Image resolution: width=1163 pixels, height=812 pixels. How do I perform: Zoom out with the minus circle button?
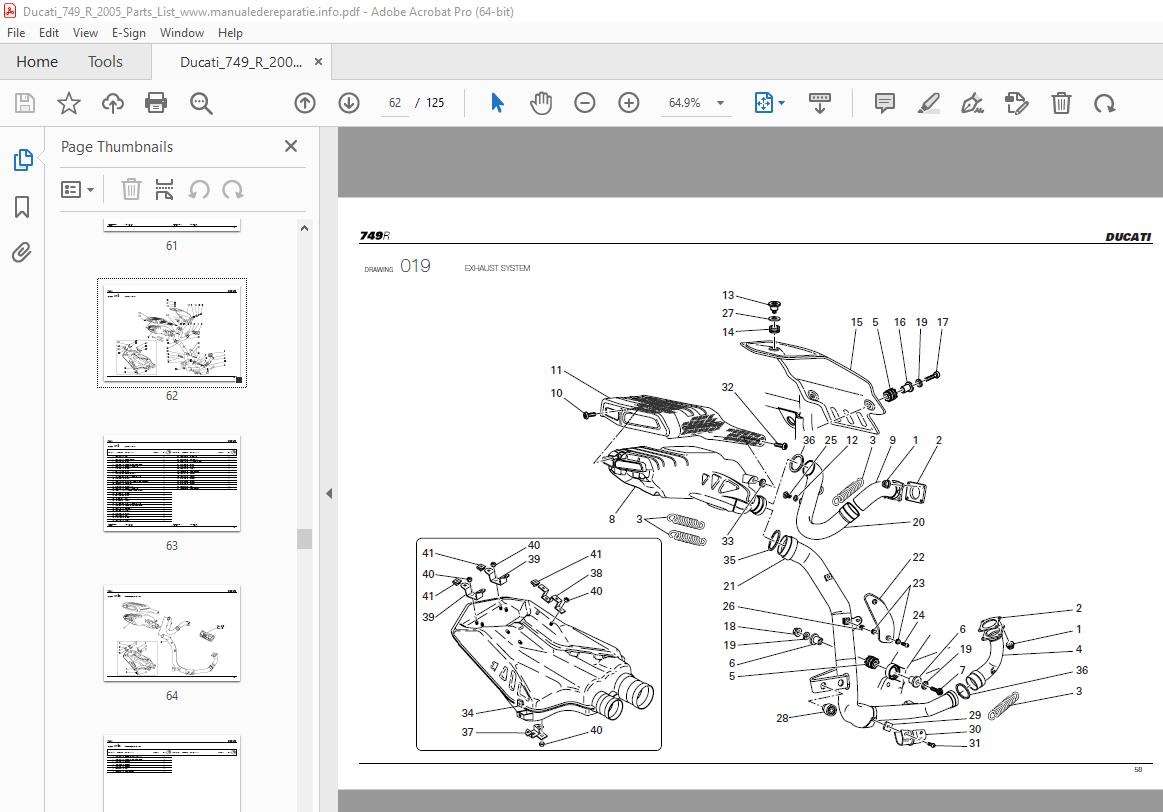[584, 103]
